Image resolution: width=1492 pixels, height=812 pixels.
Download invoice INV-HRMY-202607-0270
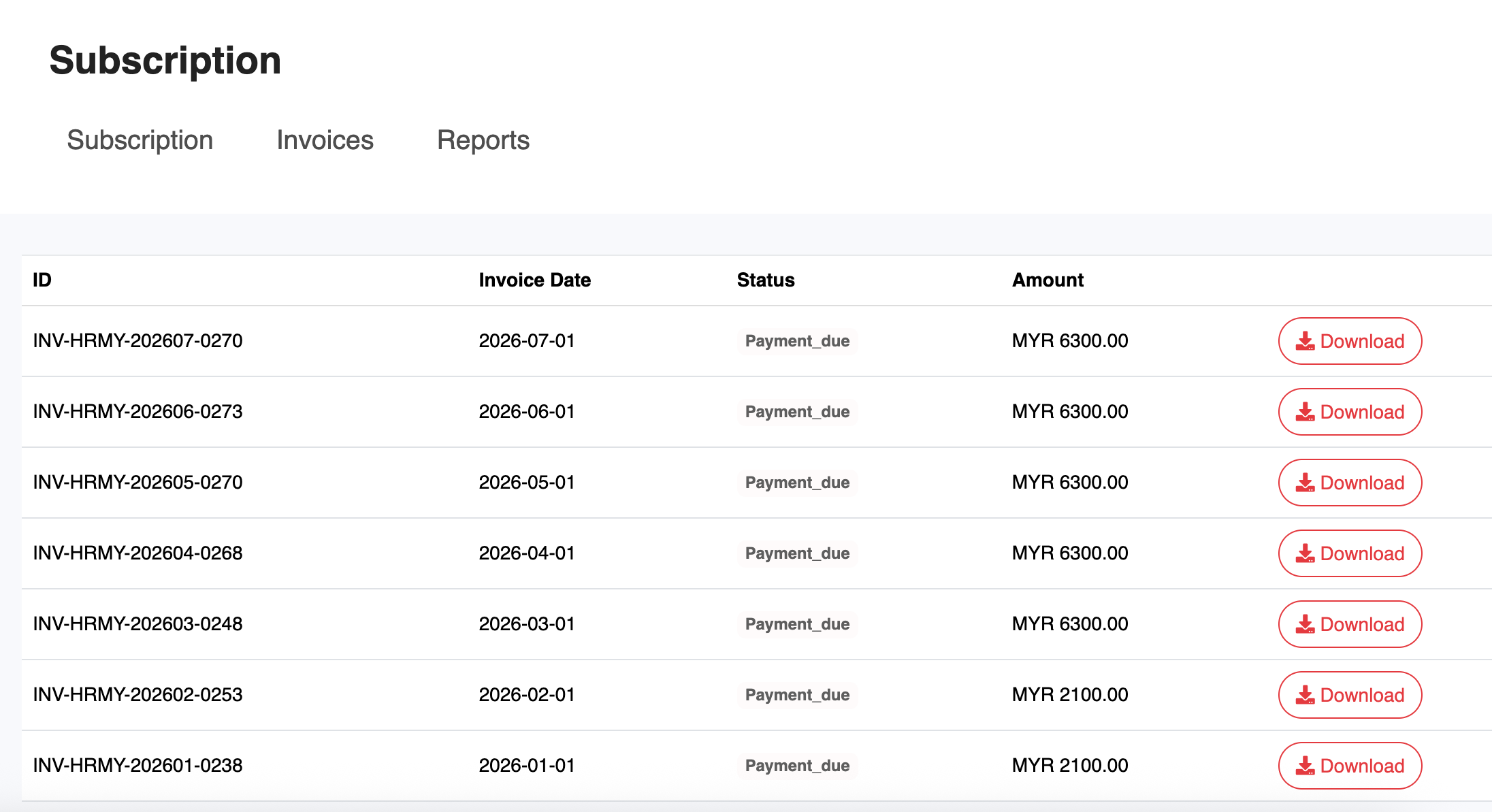(x=1350, y=341)
